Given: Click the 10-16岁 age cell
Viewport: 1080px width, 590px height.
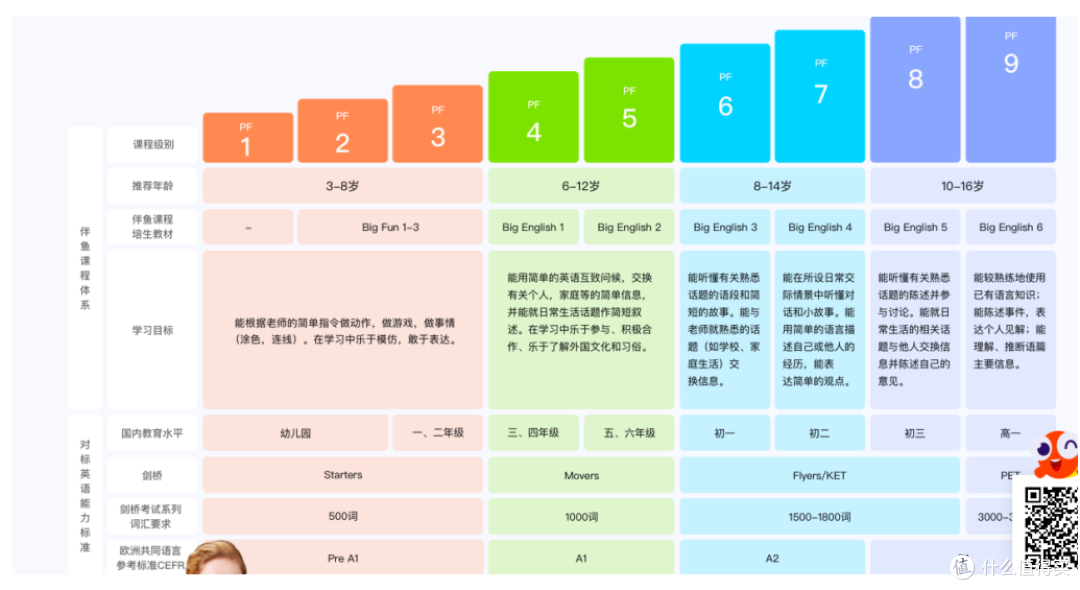Looking at the screenshot, I should point(963,186).
